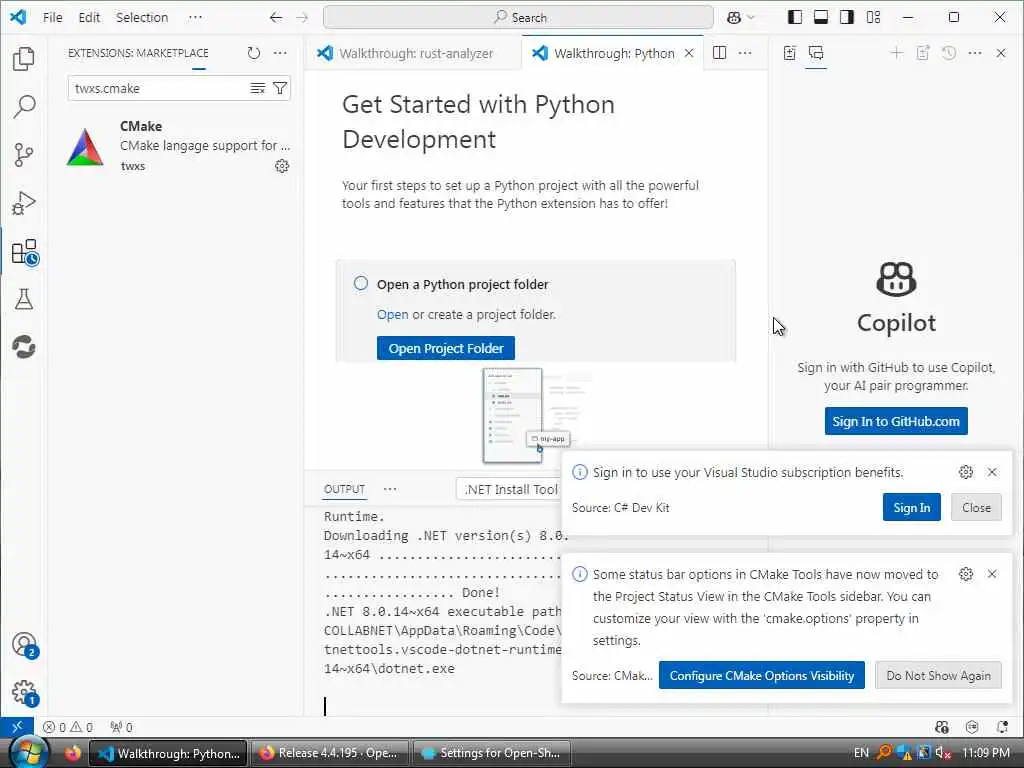1024x768 pixels.
Task: Open the Testing flask view
Action: tap(24, 299)
